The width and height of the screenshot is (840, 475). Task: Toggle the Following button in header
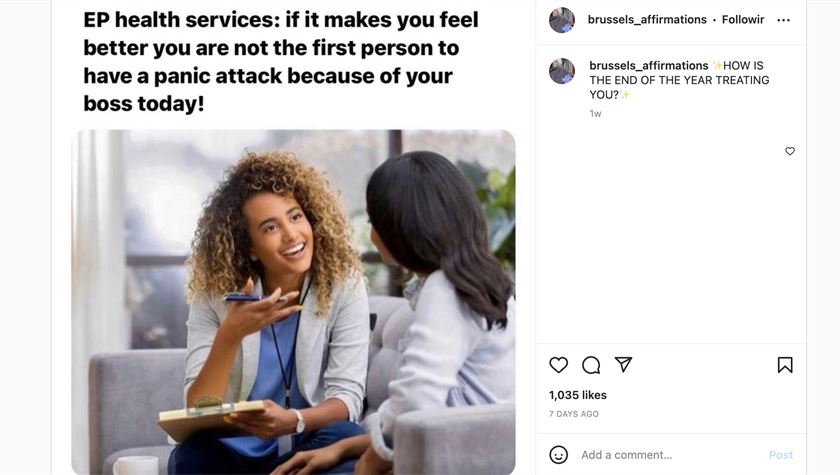click(x=742, y=19)
